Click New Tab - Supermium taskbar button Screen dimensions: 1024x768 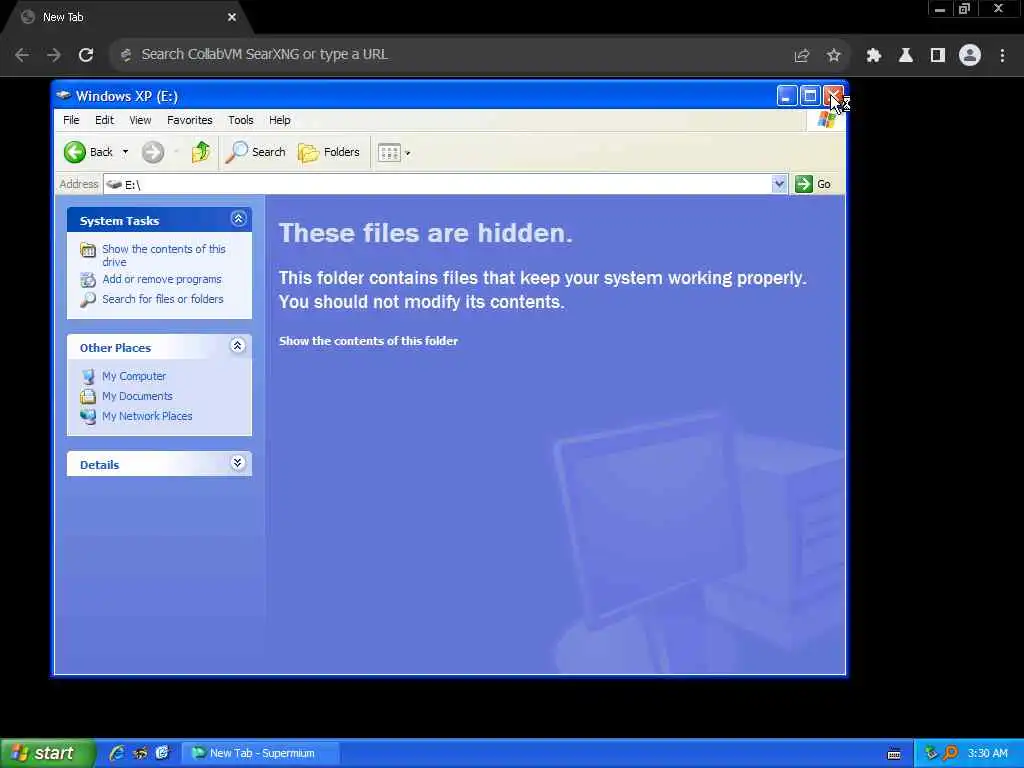coord(260,753)
